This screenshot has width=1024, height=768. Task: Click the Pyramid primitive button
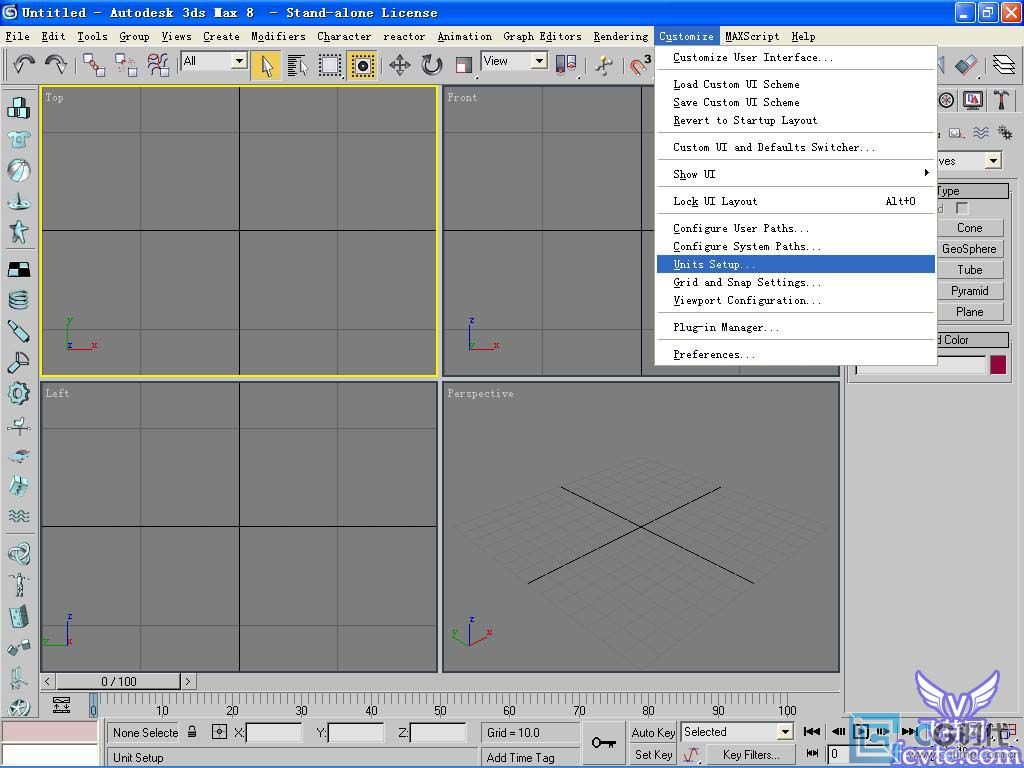coord(970,291)
